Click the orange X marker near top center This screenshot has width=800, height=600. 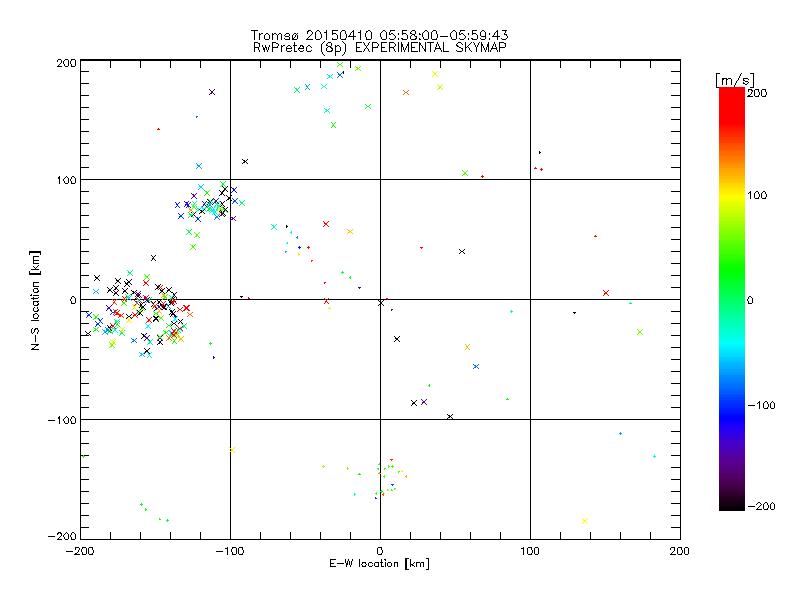tap(406, 93)
